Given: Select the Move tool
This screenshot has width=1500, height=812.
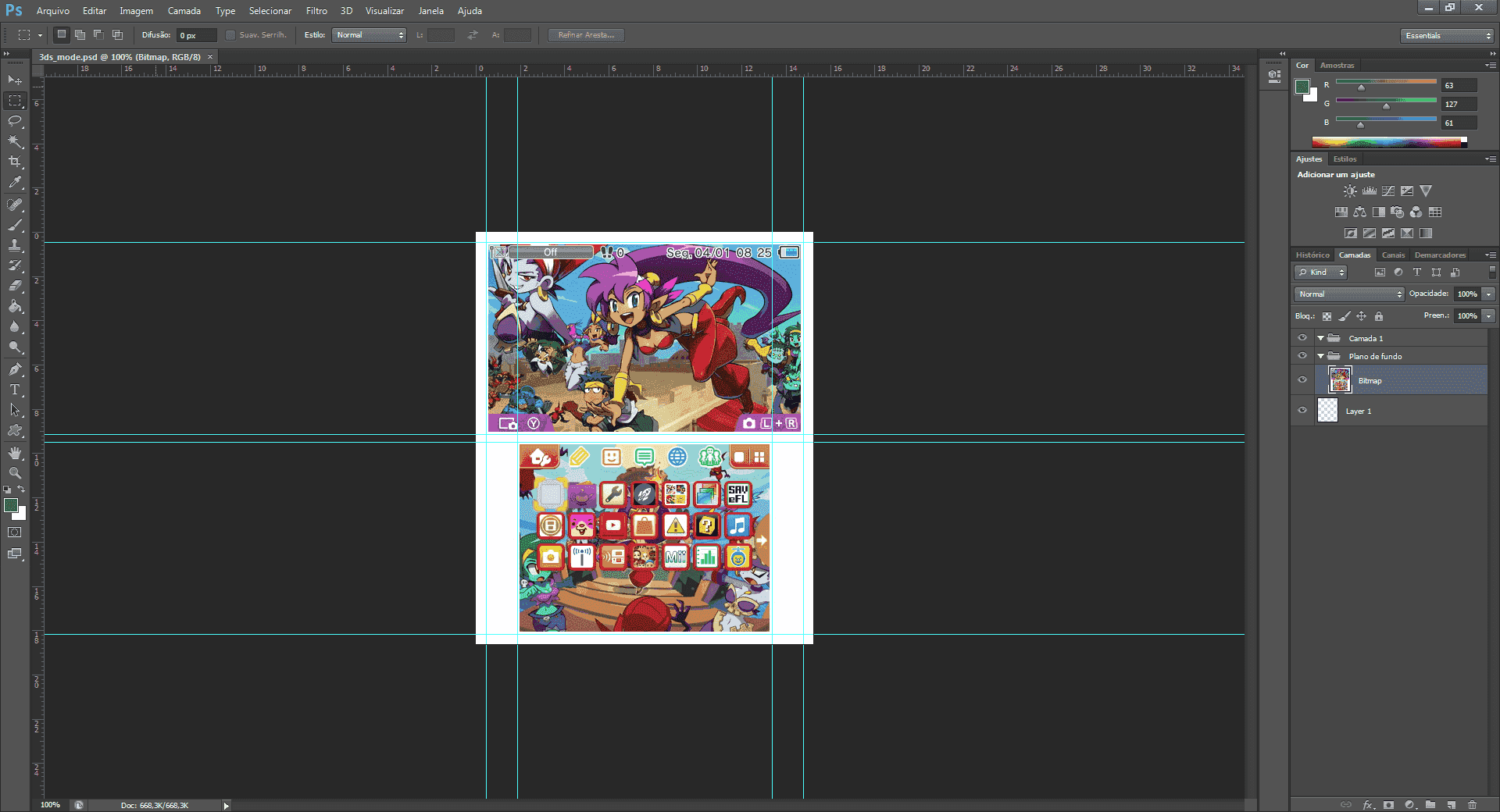Looking at the screenshot, I should (x=15, y=80).
